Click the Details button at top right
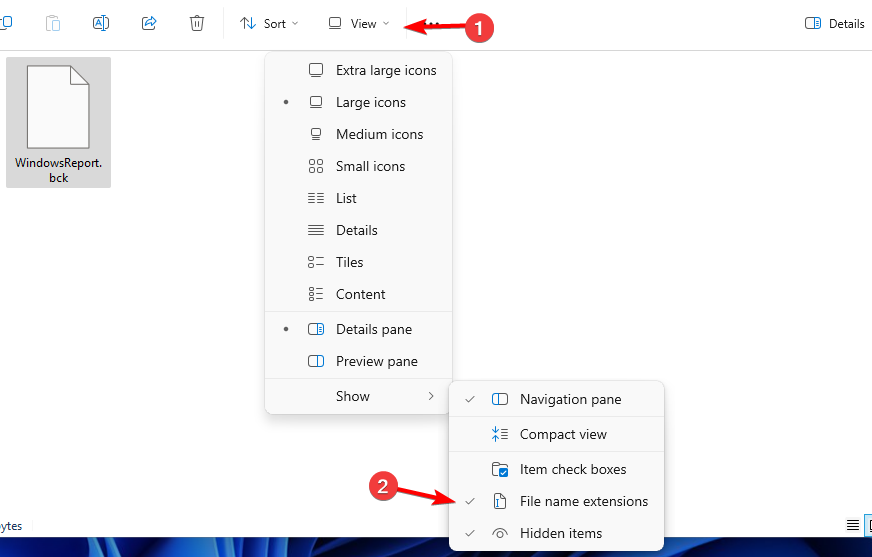 tap(836, 23)
